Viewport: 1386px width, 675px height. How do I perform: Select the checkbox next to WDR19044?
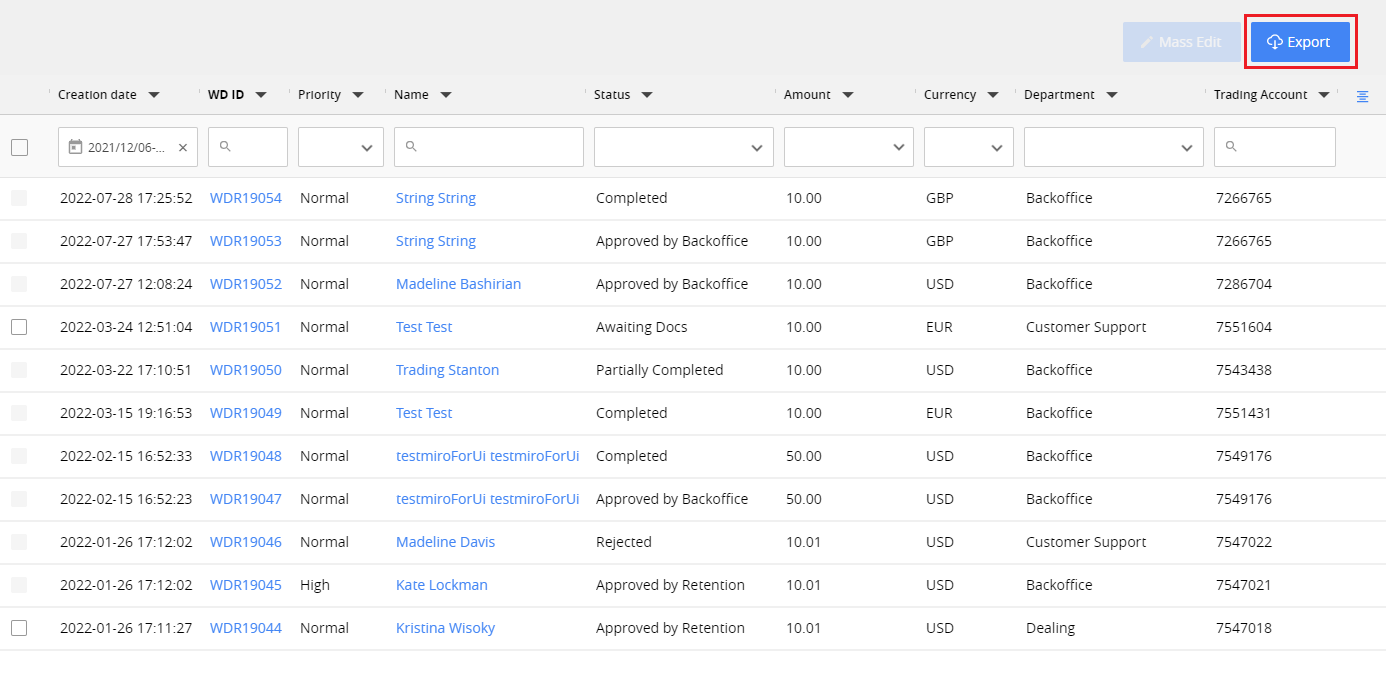tap(19, 627)
